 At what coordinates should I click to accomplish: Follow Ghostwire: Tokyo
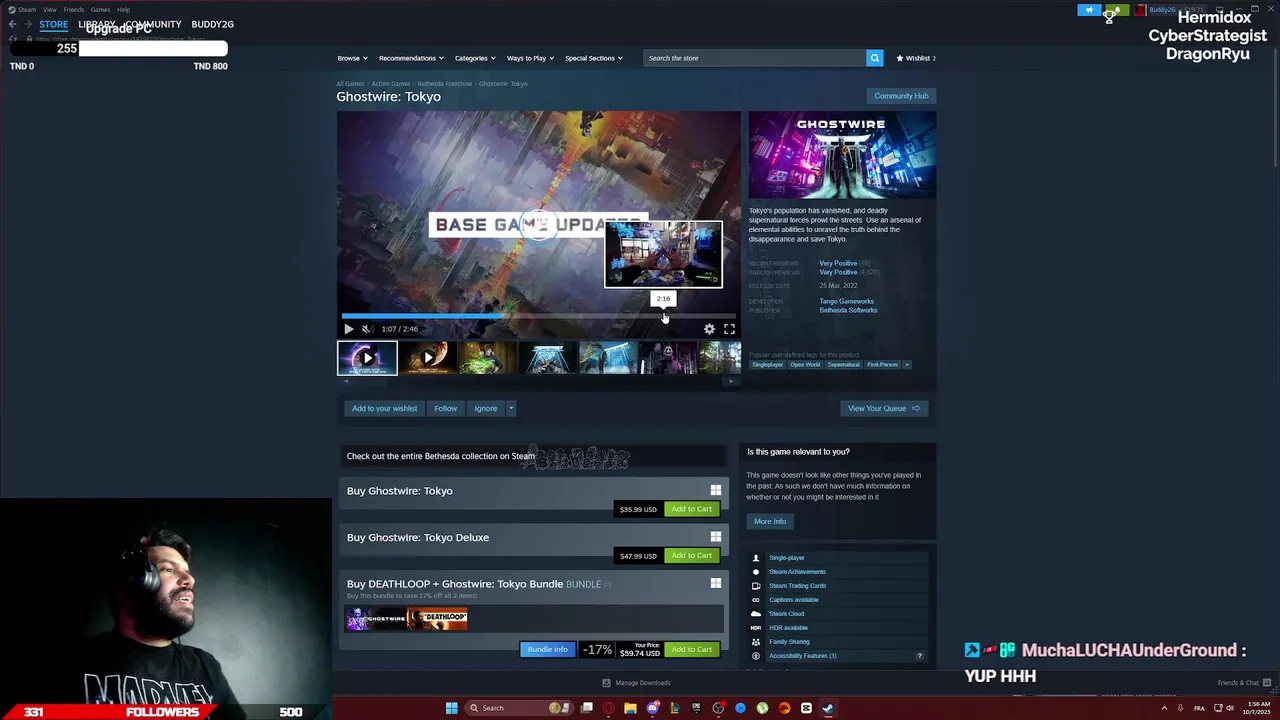pyautogui.click(x=445, y=408)
